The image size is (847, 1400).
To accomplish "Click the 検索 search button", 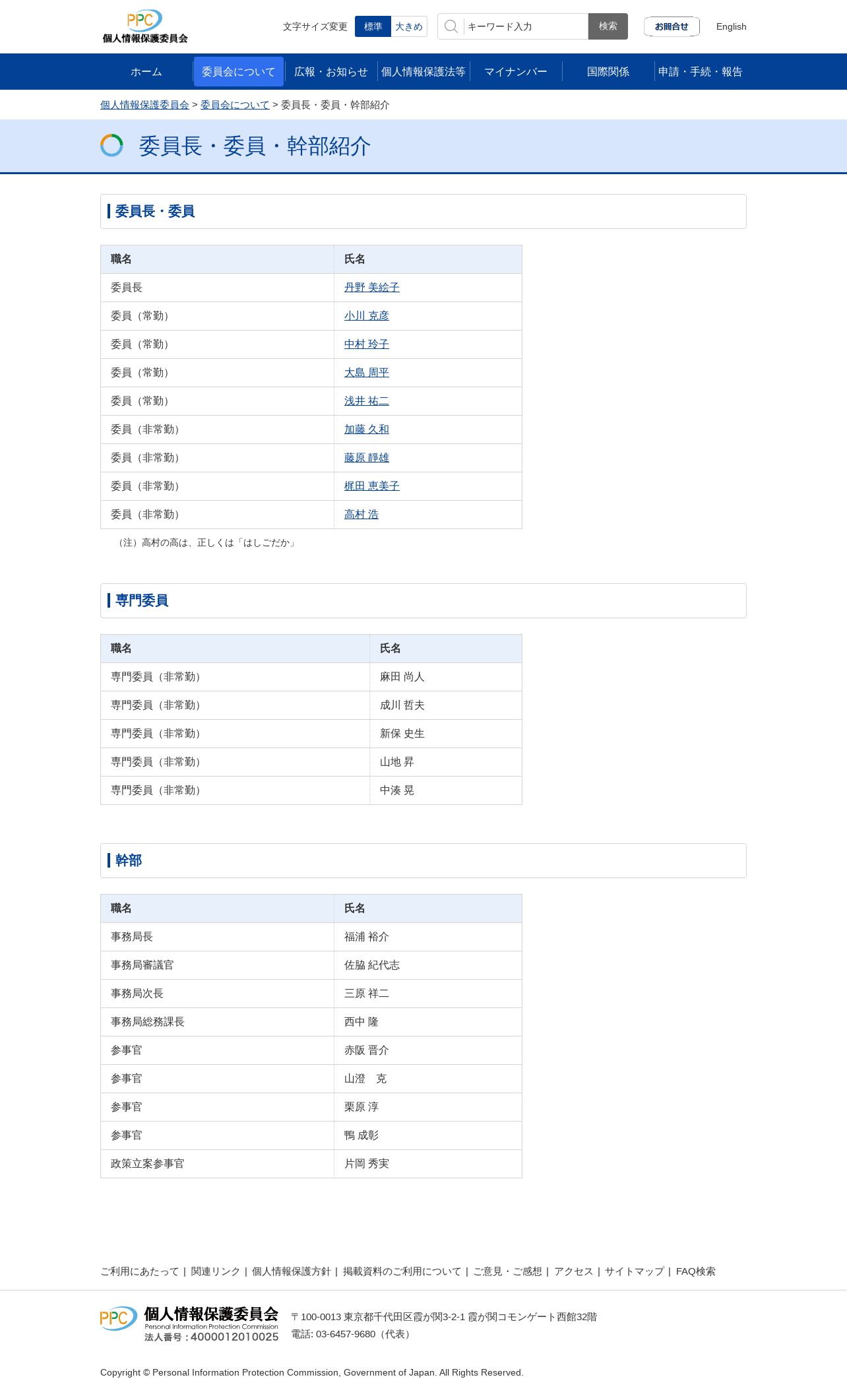I will click(x=608, y=26).
